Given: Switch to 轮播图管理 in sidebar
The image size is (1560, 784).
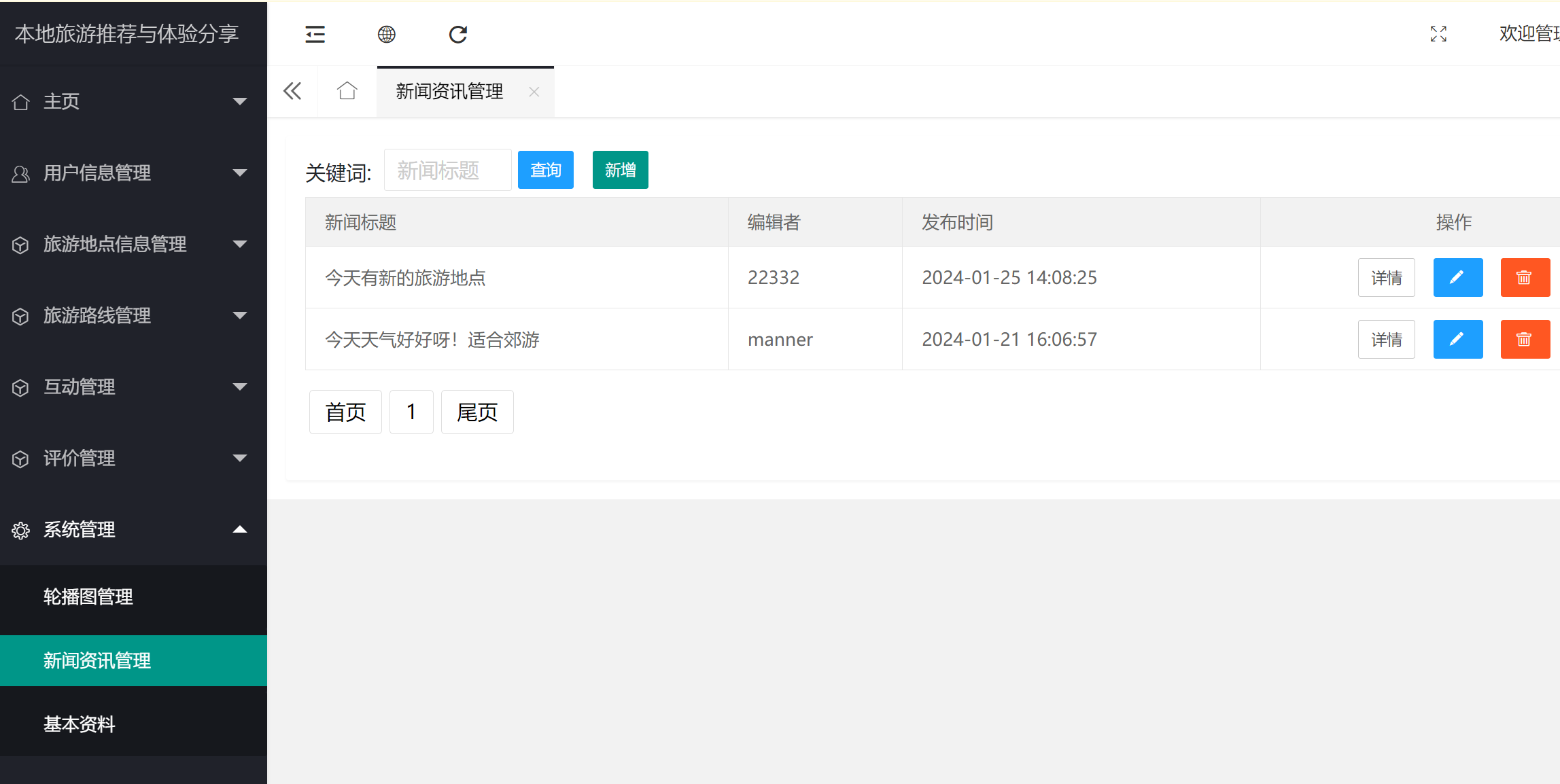Looking at the screenshot, I should click(x=88, y=597).
